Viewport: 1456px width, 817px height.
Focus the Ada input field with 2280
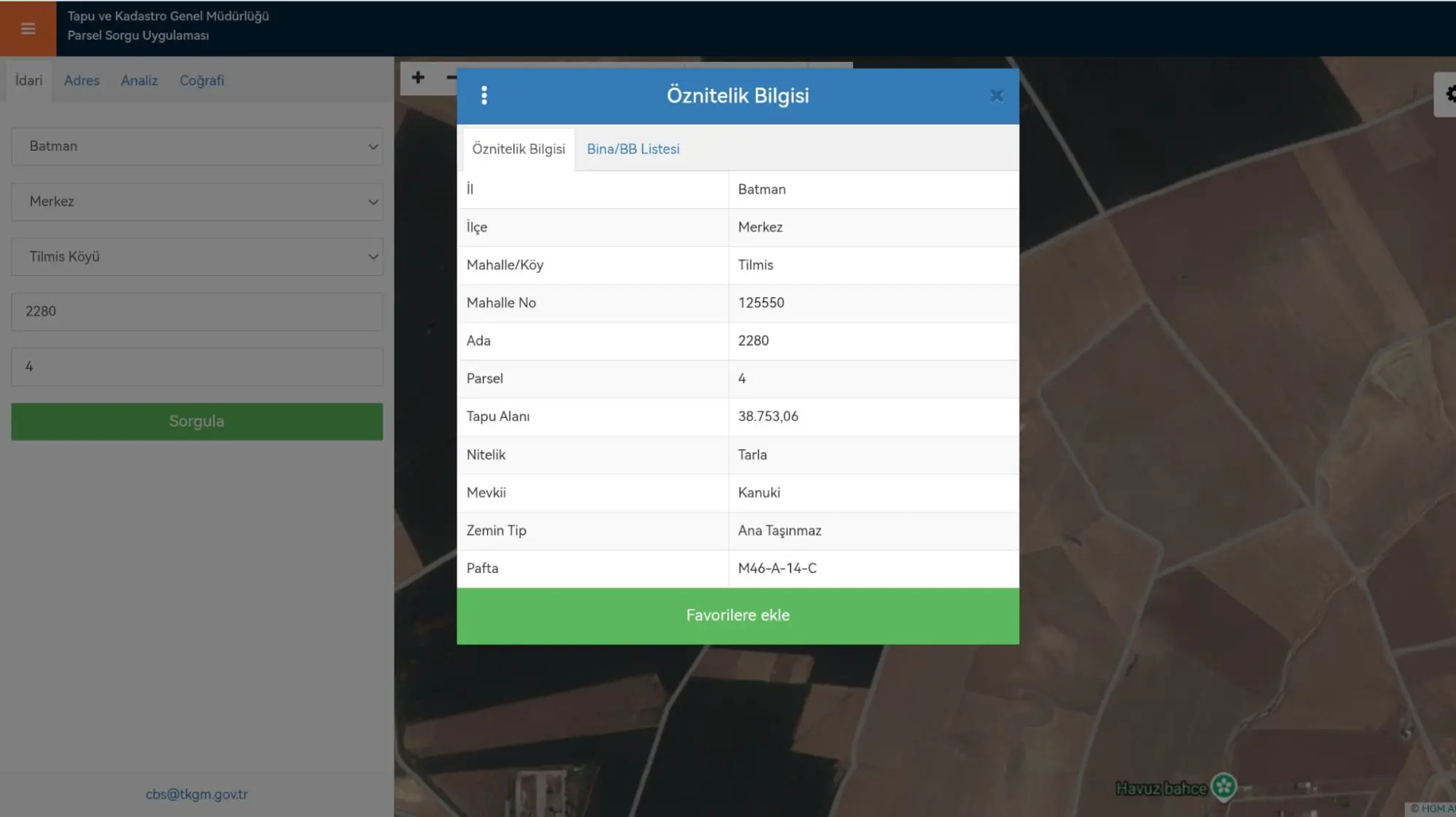click(197, 312)
